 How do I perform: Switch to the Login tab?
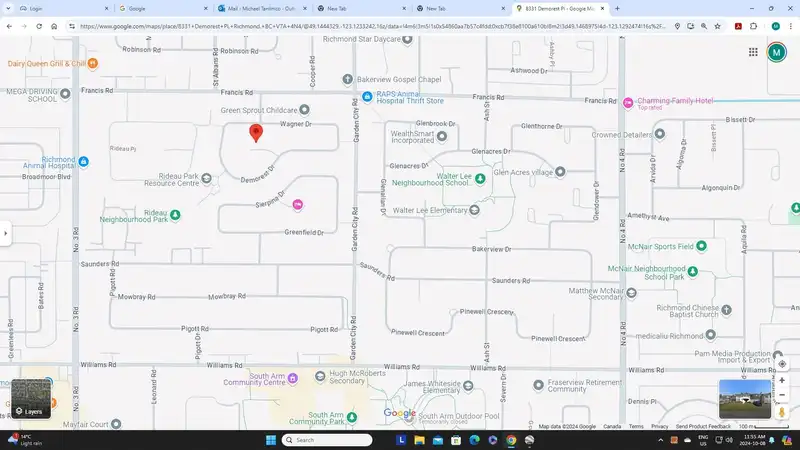(x=63, y=9)
